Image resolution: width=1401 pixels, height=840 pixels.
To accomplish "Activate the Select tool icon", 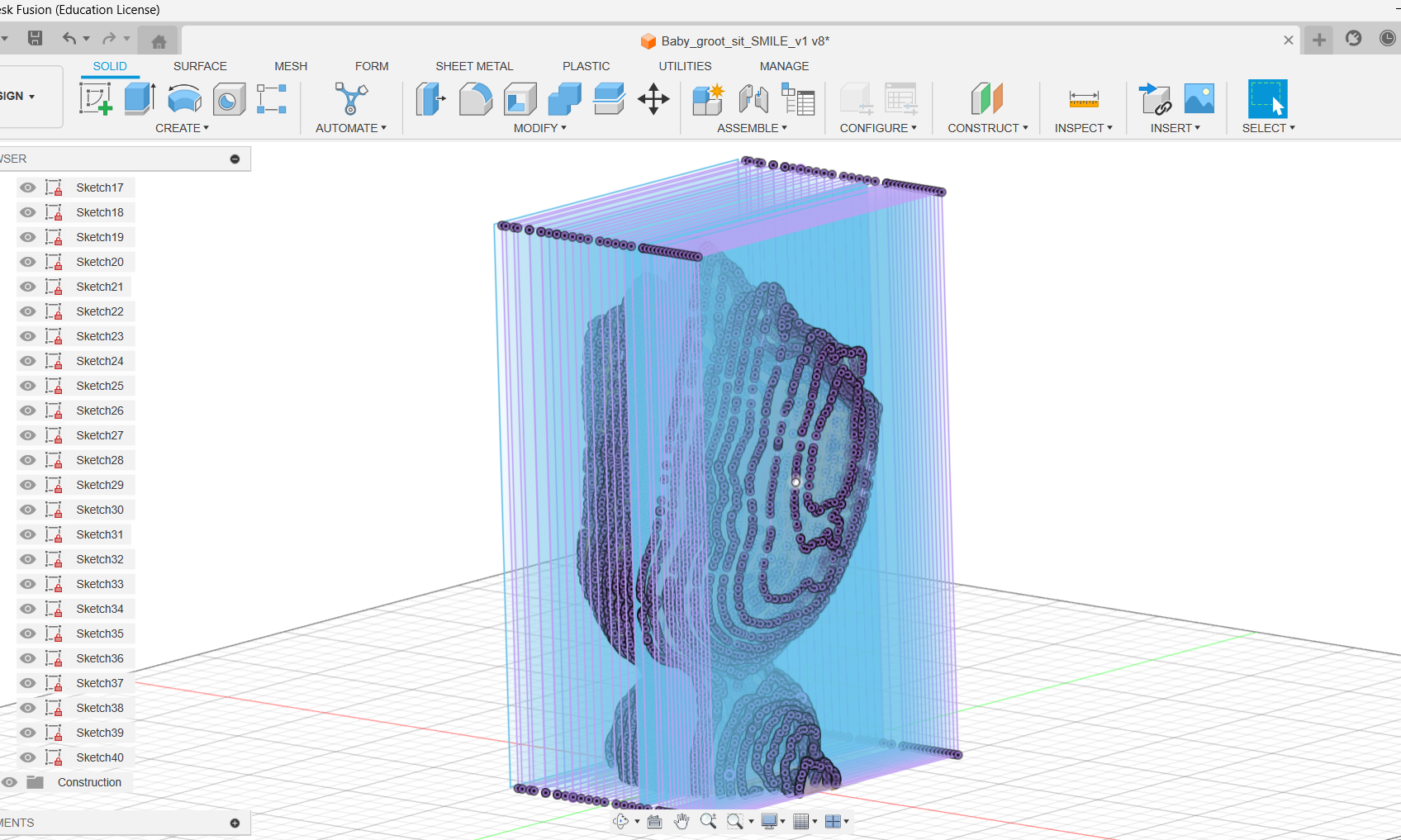I will click(1268, 99).
